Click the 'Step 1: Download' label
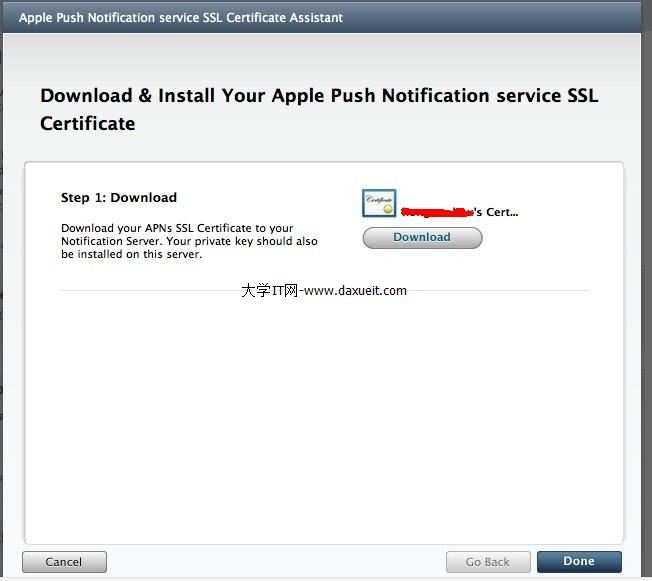The height and width of the screenshot is (581, 652). coord(119,198)
